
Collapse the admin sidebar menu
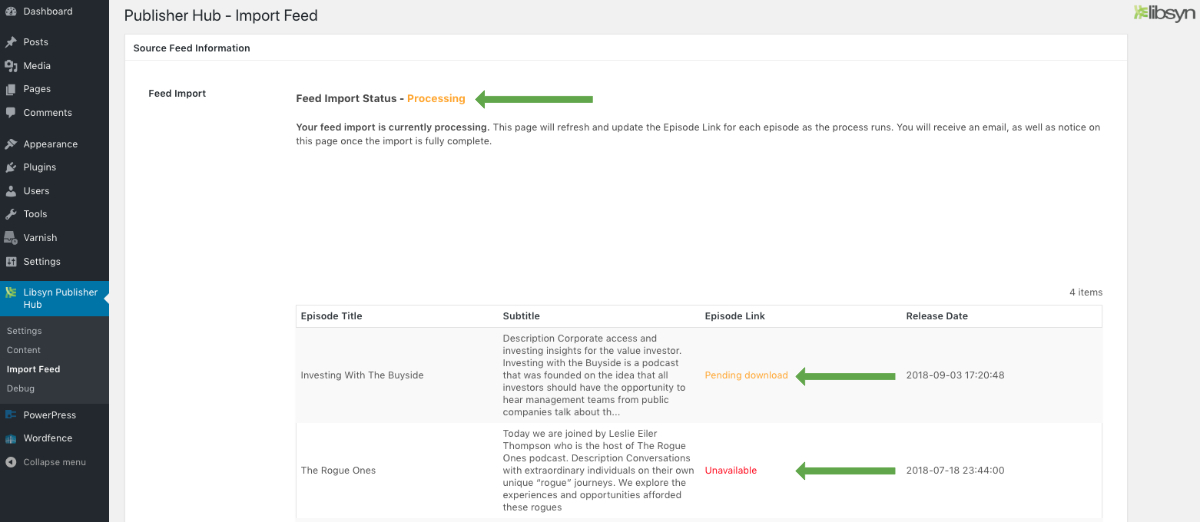54,462
